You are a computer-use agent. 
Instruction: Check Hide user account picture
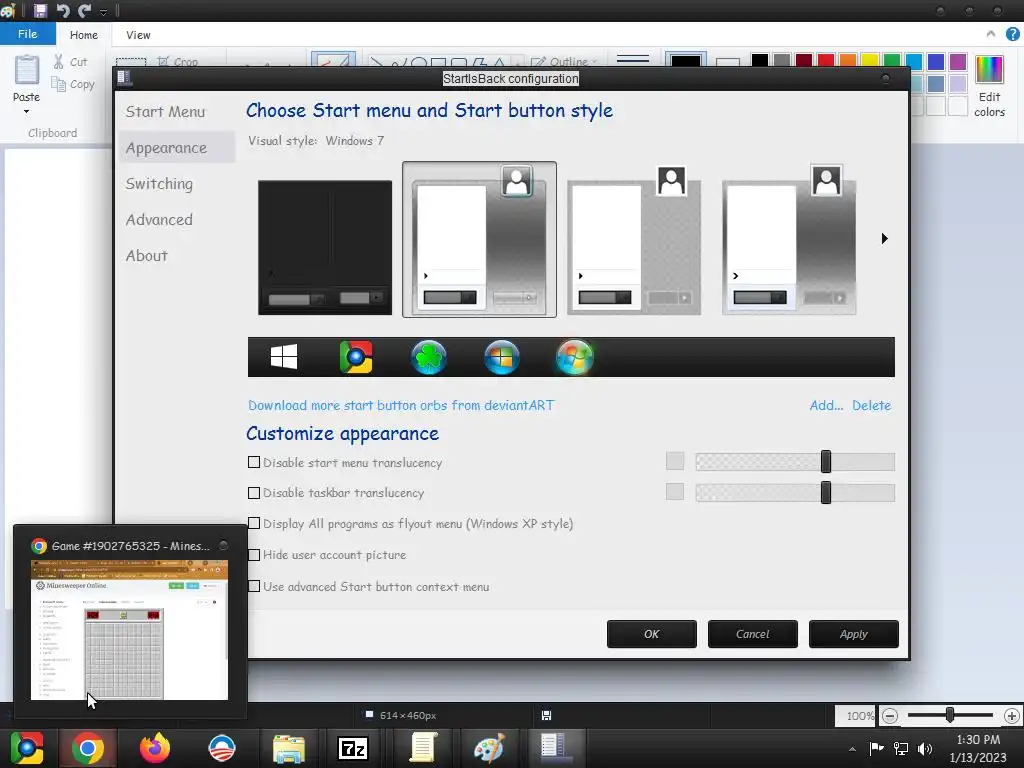point(254,555)
